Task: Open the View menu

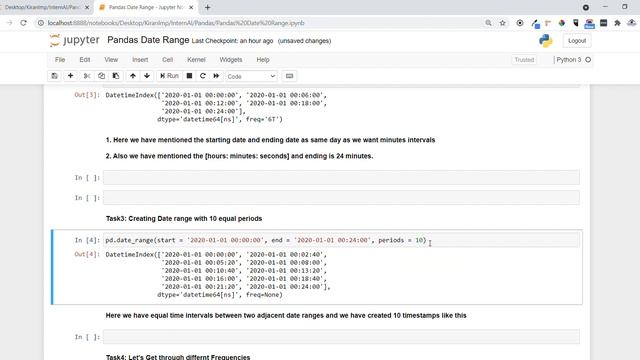Action: [111, 60]
